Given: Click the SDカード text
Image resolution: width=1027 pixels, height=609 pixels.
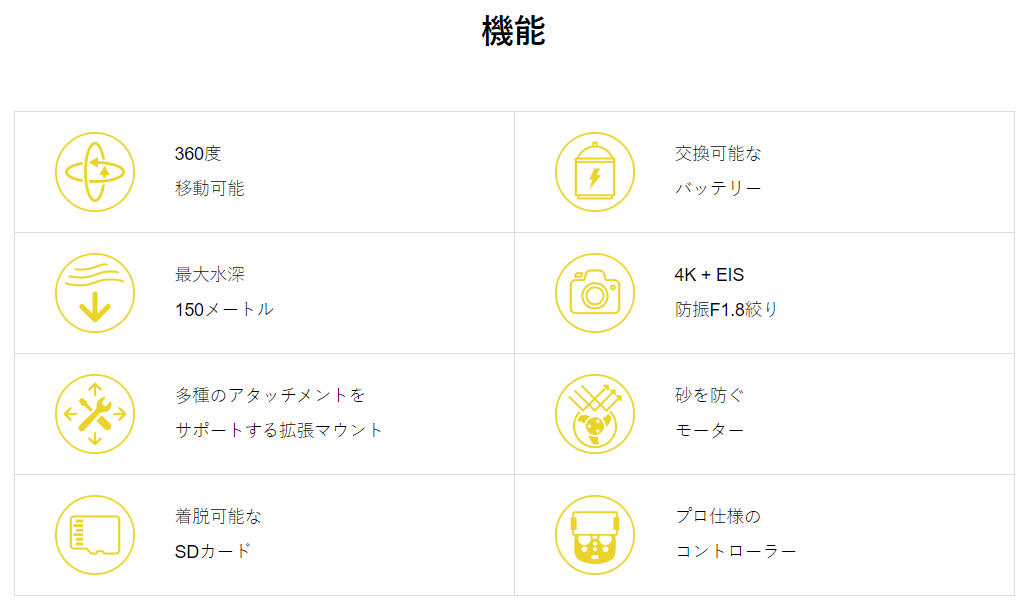Looking at the screenshot, I should tap(213, 551).
